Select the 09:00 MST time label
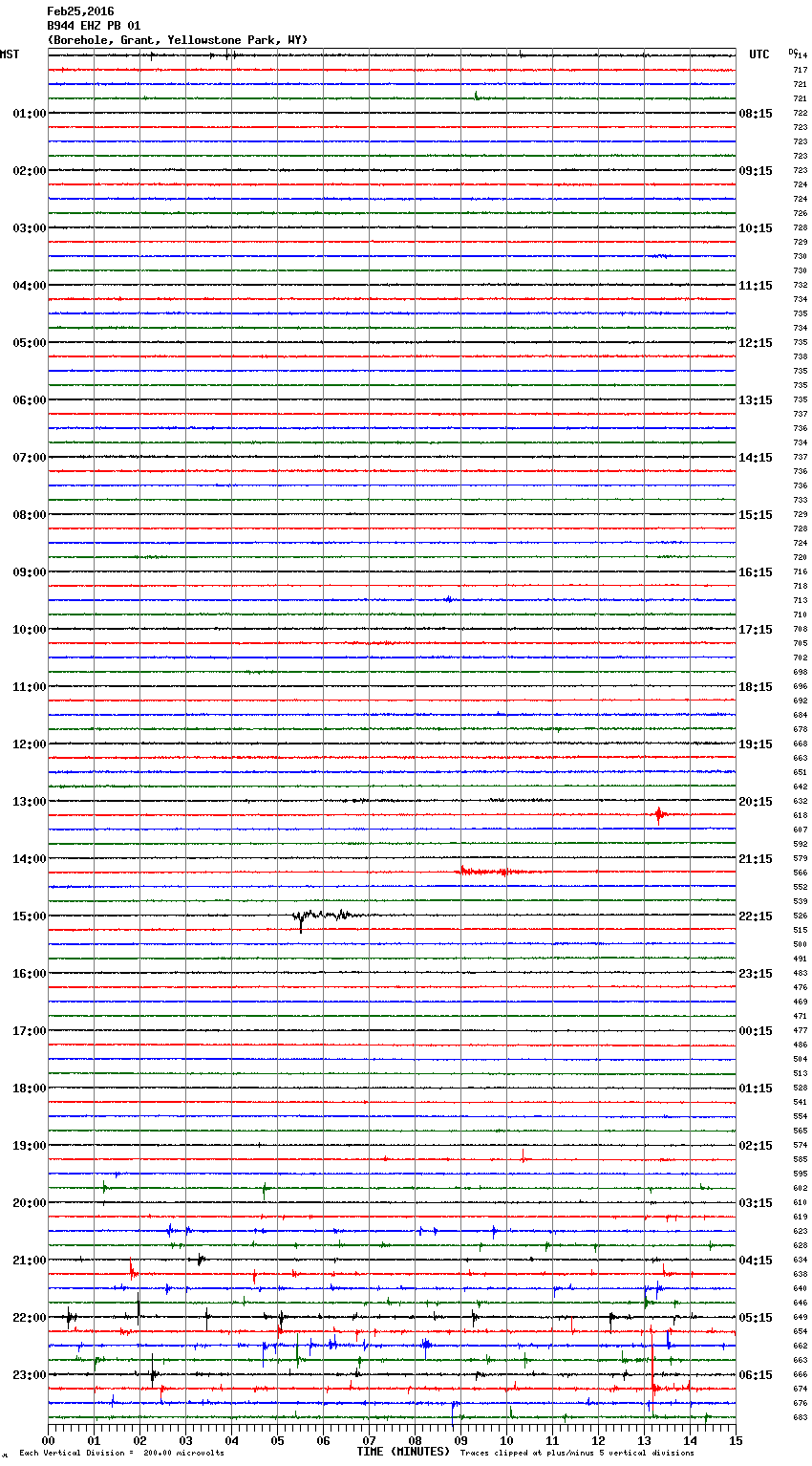Viewport: 812px width, 1466px height. coord(30,572)
